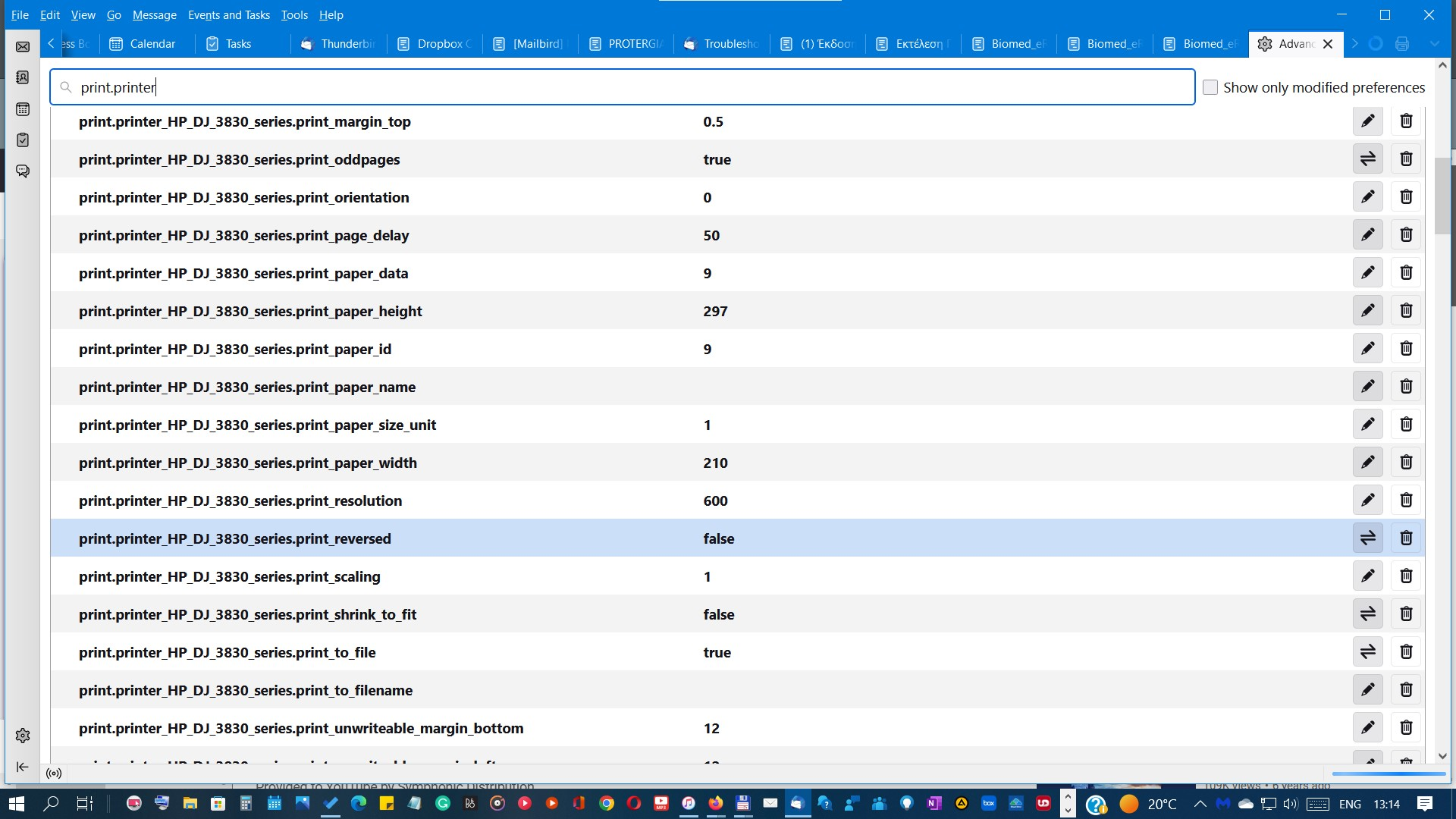Open Chat icon in left sidebar

pyautogui.click(x=23, y=171)
